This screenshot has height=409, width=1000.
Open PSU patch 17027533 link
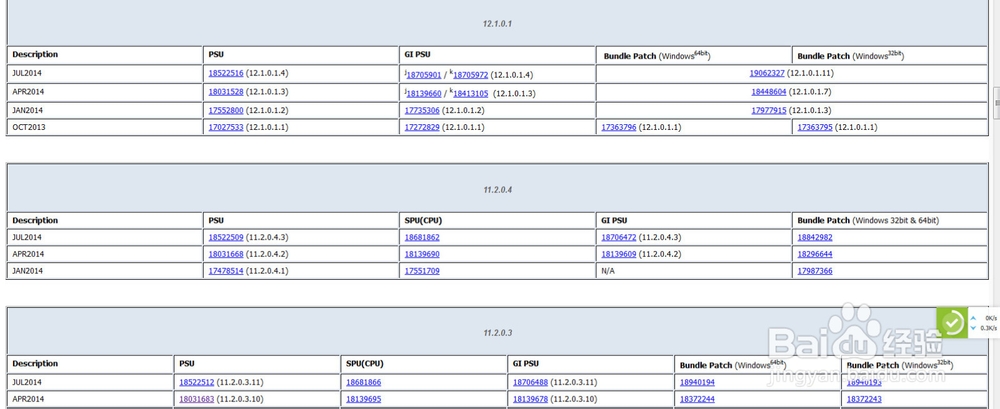point(226,128)
